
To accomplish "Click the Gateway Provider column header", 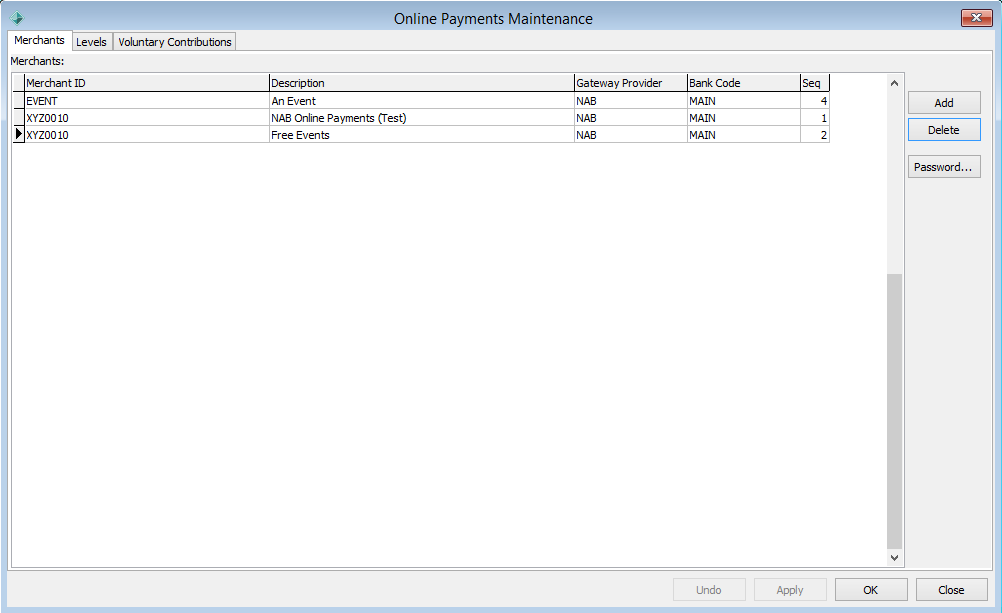I will pyautogui.click(x=629, y=83).
